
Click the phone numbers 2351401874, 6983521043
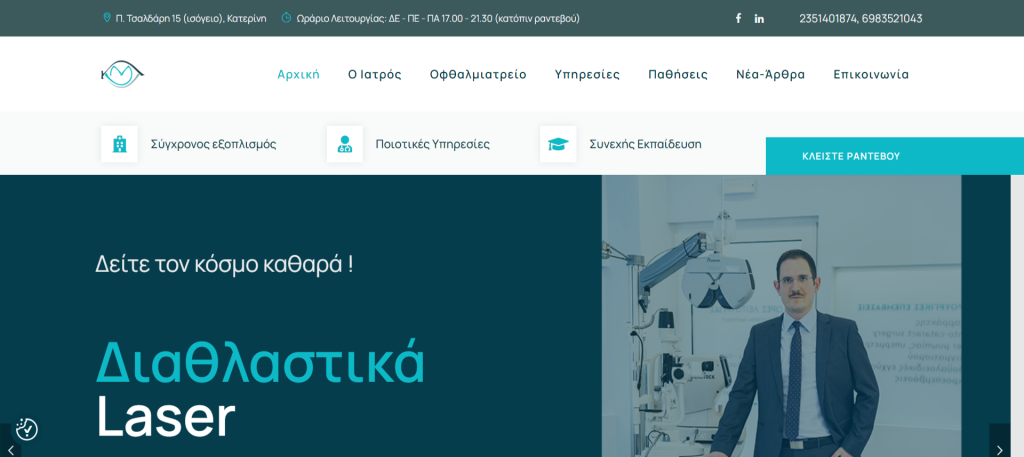pos(861,18)
